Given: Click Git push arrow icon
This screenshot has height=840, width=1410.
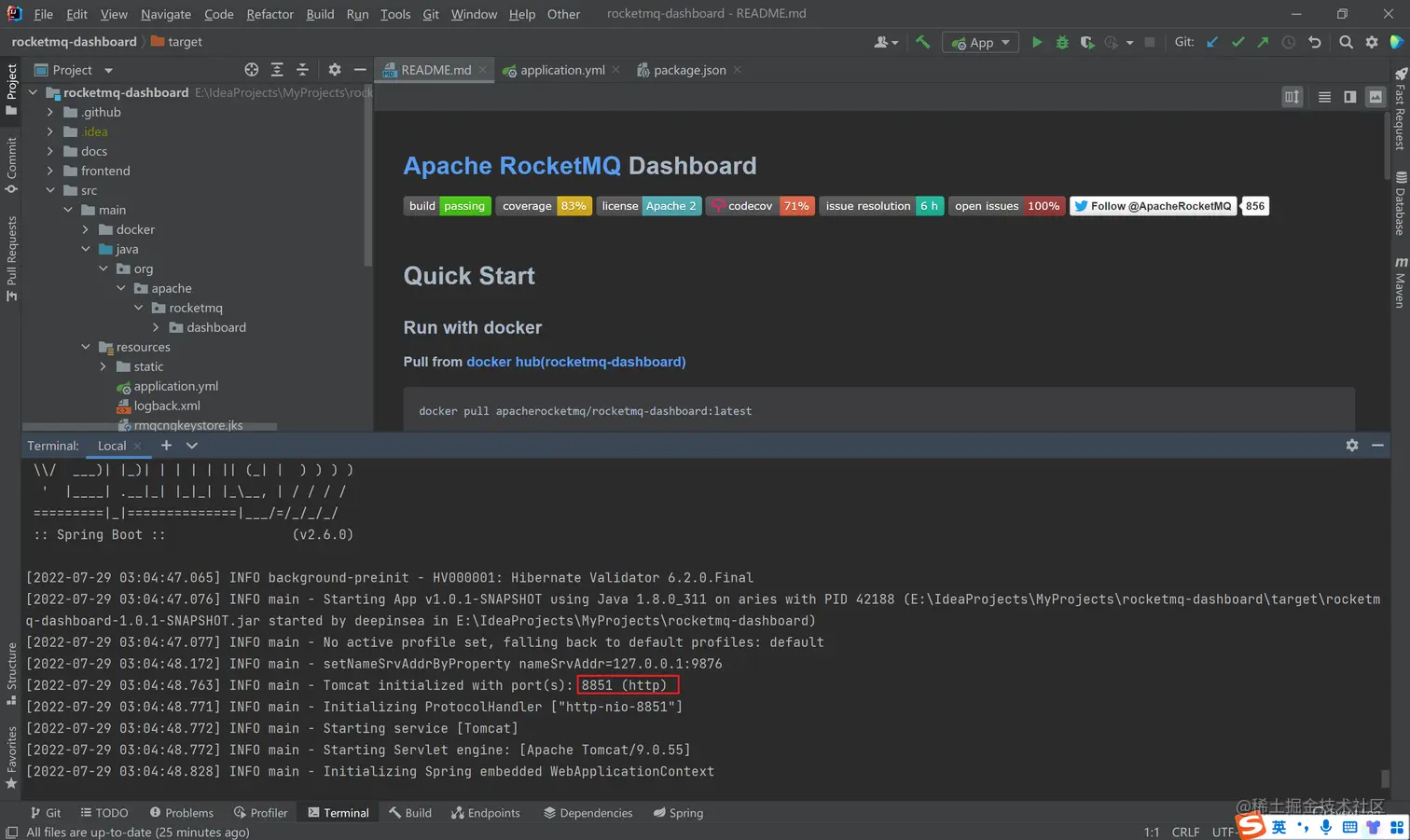Looking at the screenshot, I should click(x=1263, y=42).
